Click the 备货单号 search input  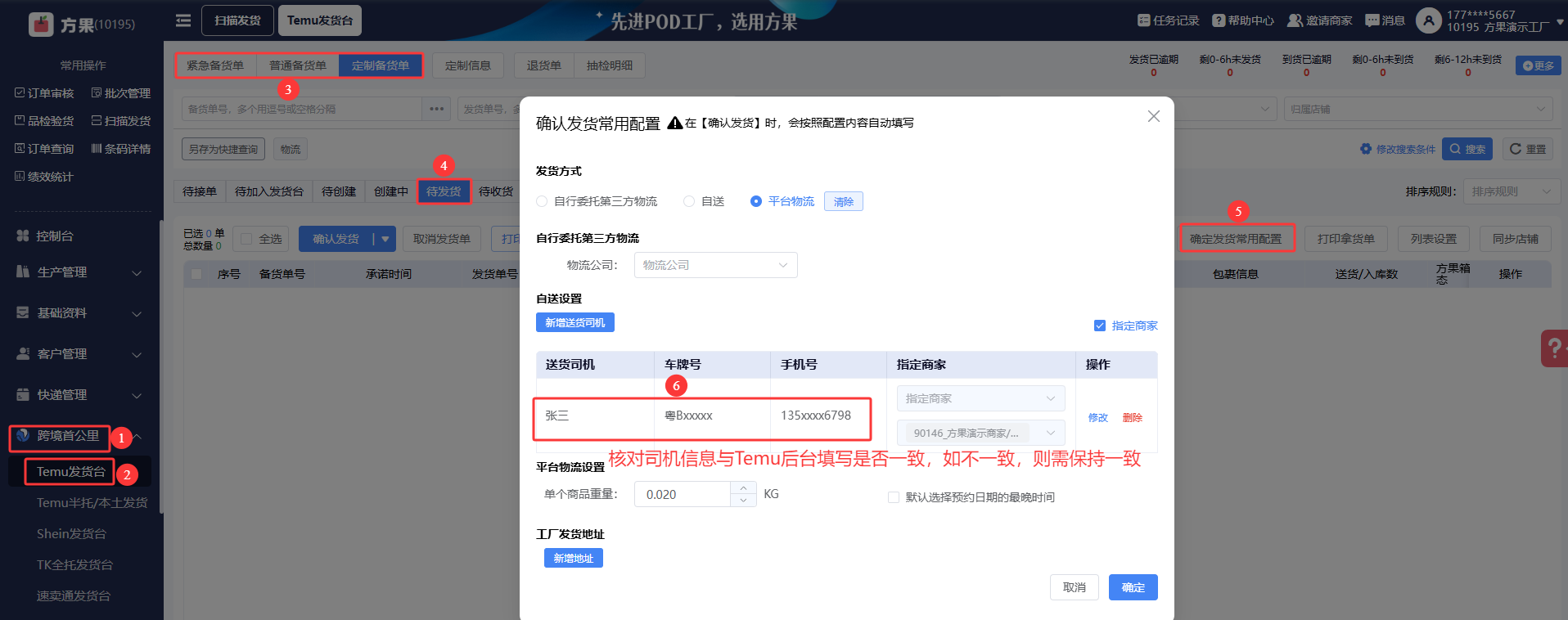(302, 109)
